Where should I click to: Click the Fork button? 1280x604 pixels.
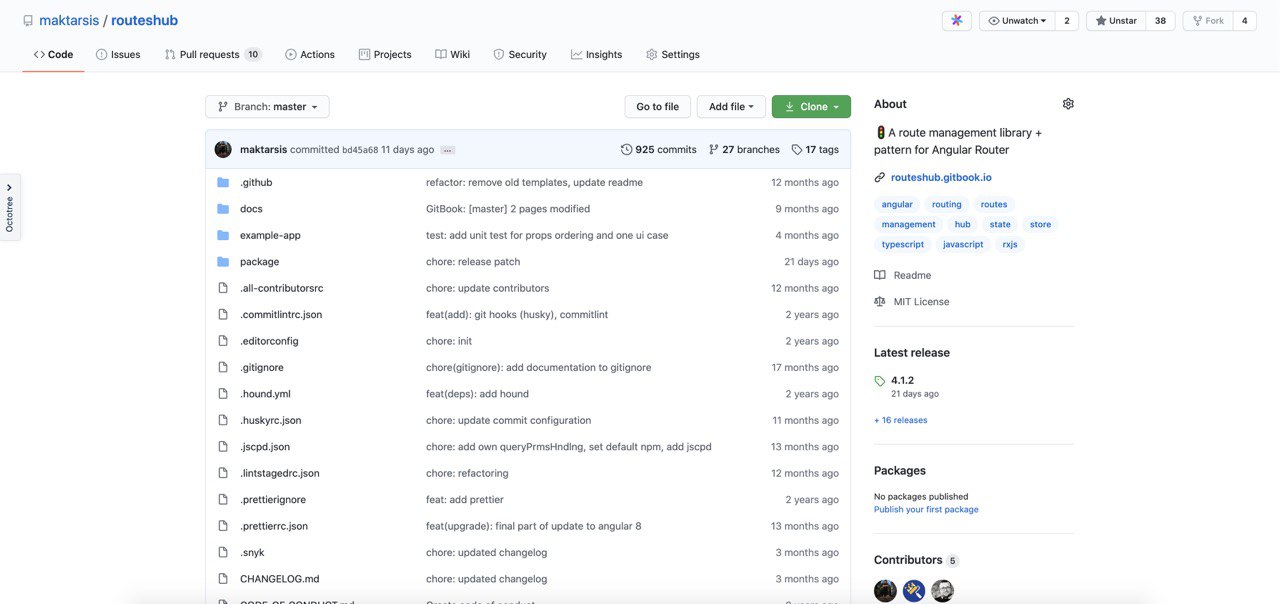point(1208,21)
